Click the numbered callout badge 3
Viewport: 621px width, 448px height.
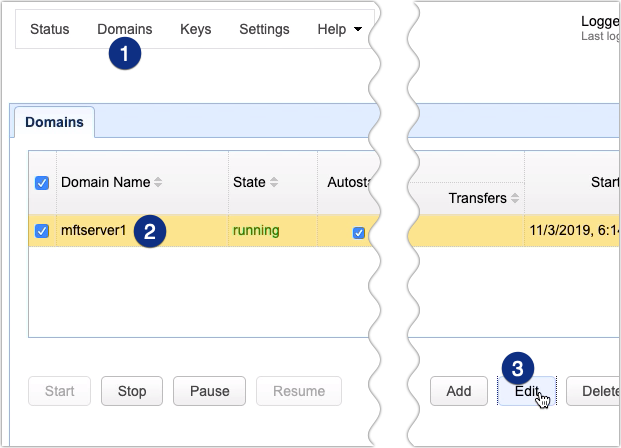coord(517,368)
